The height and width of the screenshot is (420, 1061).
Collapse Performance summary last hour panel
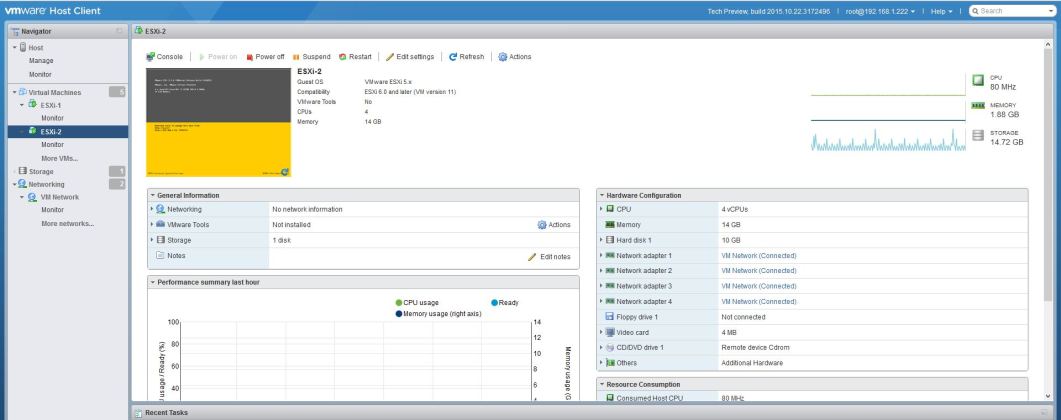pyautogui.click(x=153, y=283)
